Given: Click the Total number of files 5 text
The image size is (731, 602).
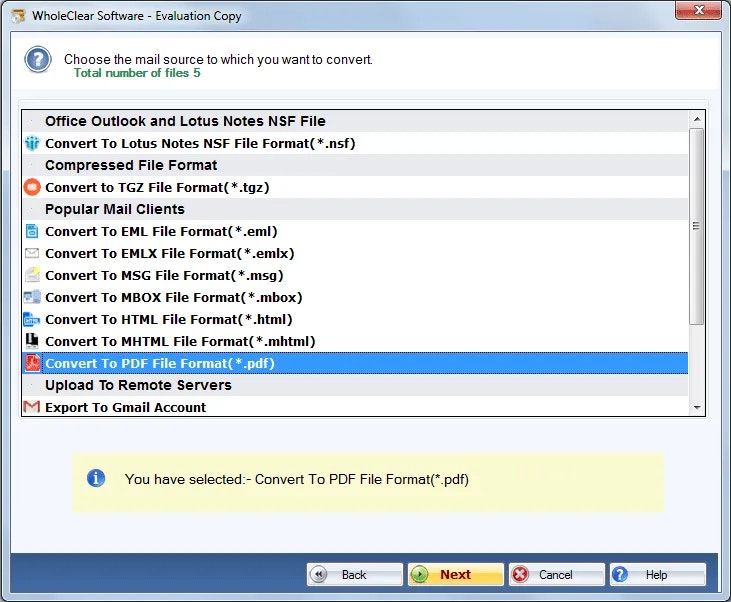Looking at the screenshot, I should (x=137, y=73).
